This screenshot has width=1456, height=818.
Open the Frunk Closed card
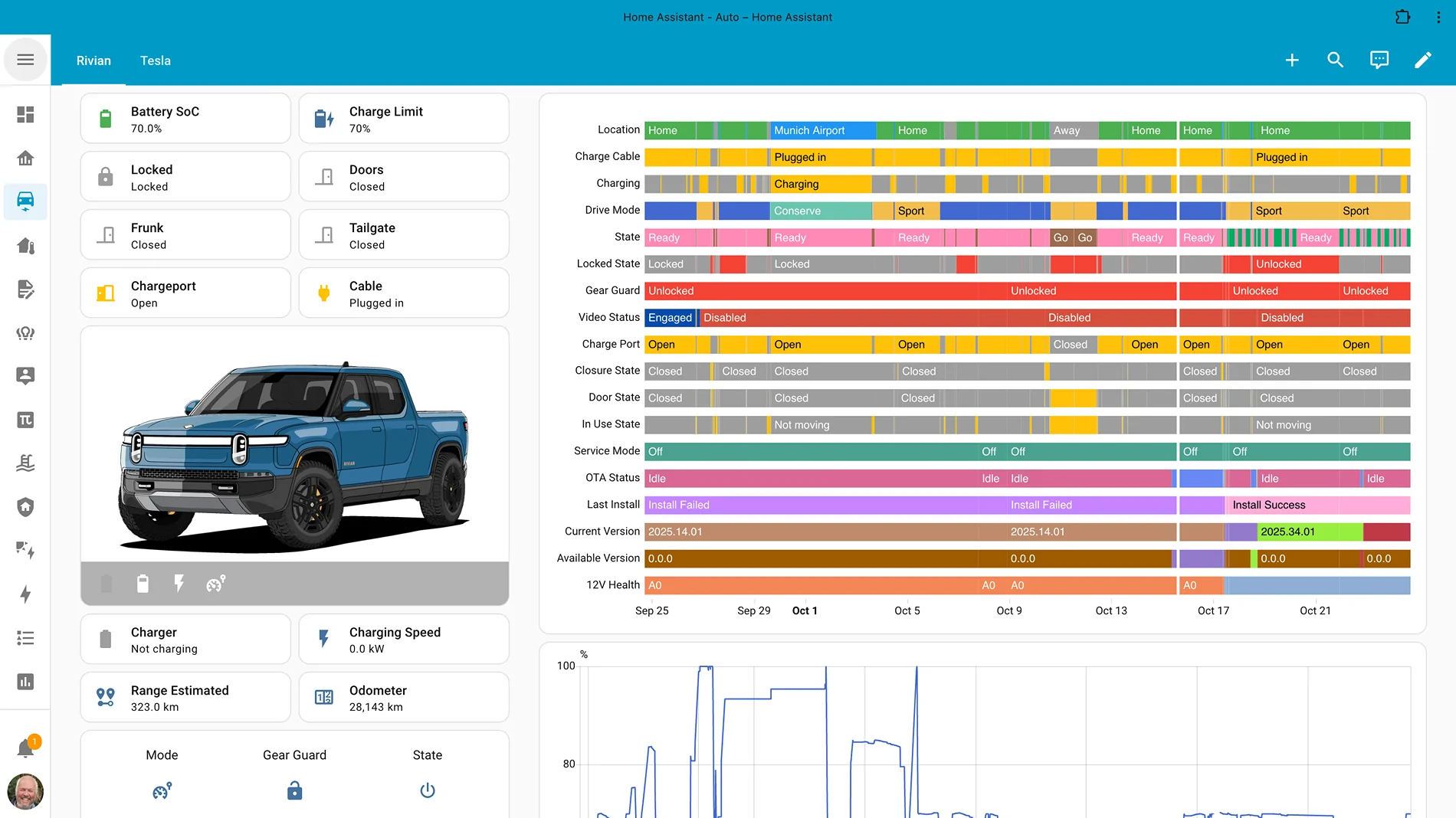[185, 235]
